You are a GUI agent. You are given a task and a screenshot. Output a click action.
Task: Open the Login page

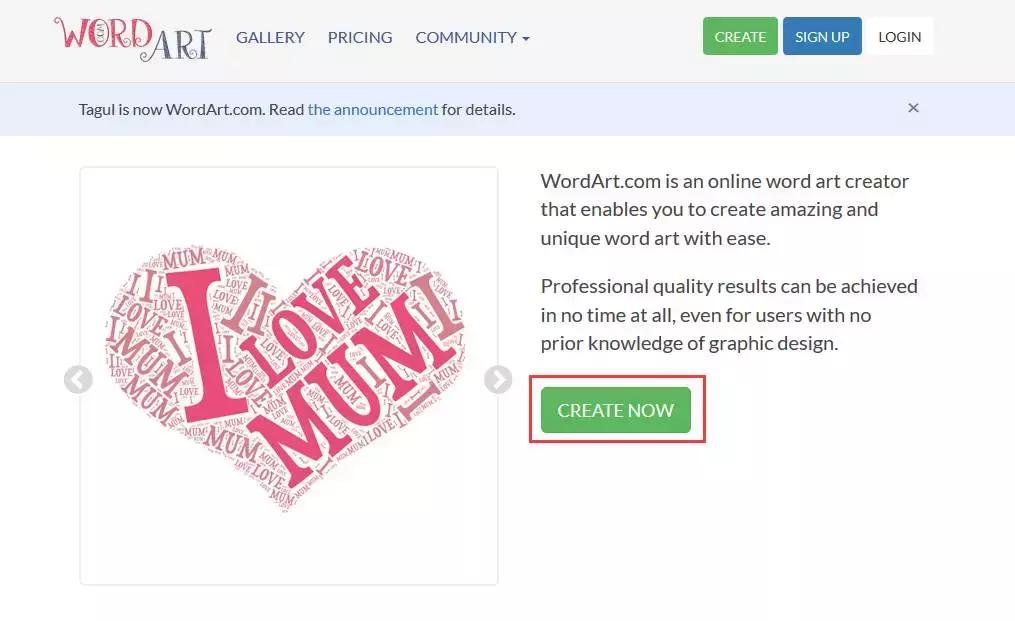[x=899, y=37]
